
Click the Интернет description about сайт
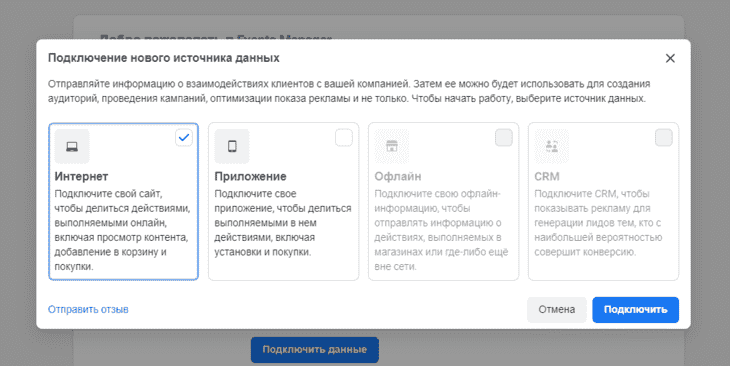(122, 230)
